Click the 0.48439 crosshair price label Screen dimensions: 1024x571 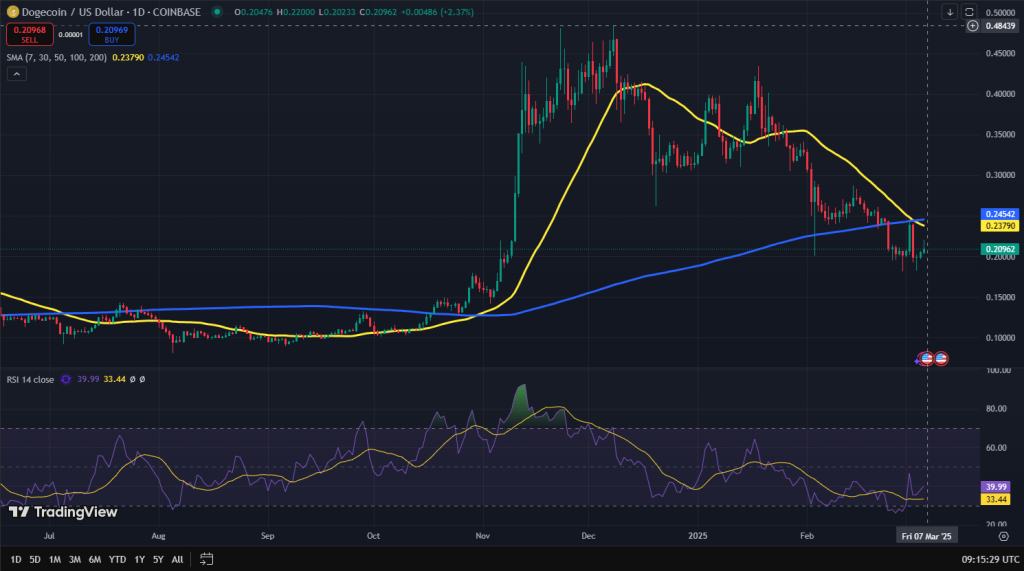tap(1000, 26)
